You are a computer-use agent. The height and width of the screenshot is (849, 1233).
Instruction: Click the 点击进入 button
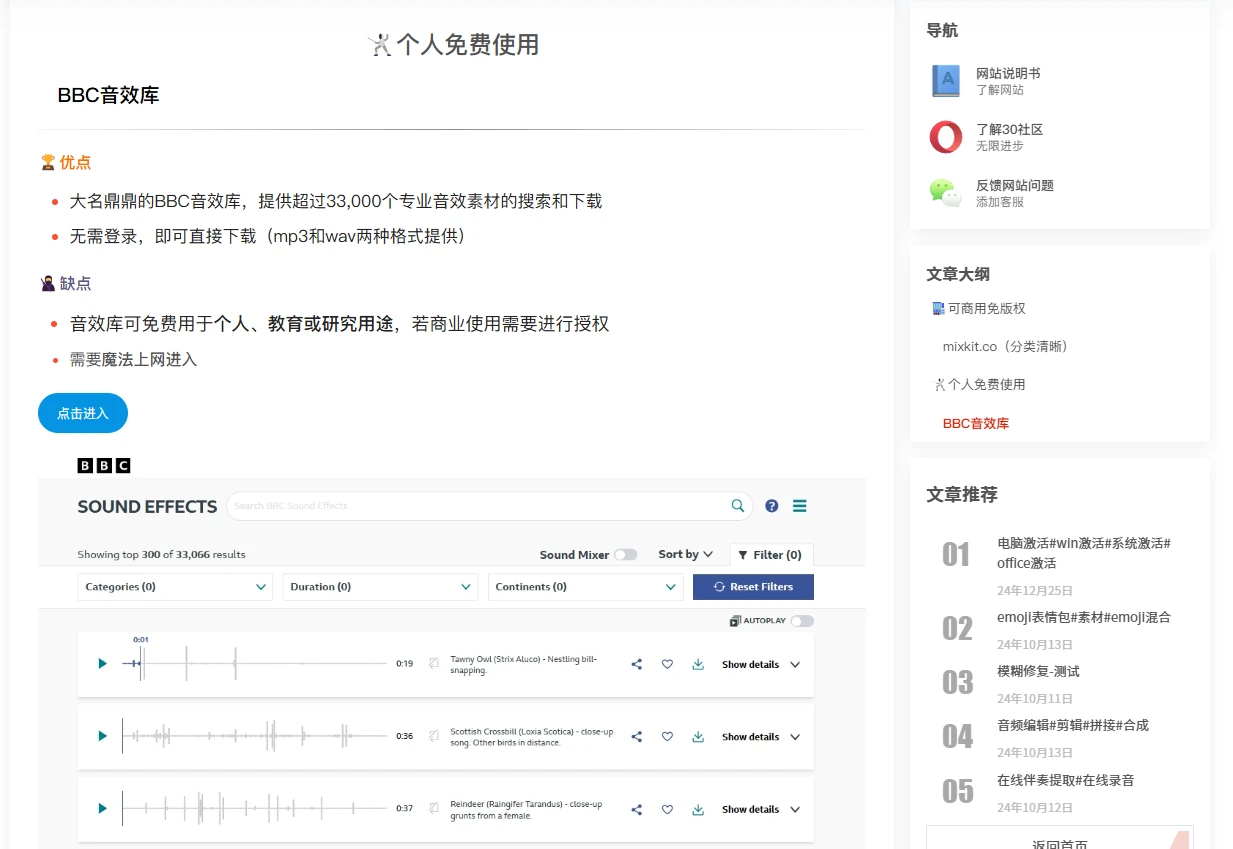(x=83, y=413)
